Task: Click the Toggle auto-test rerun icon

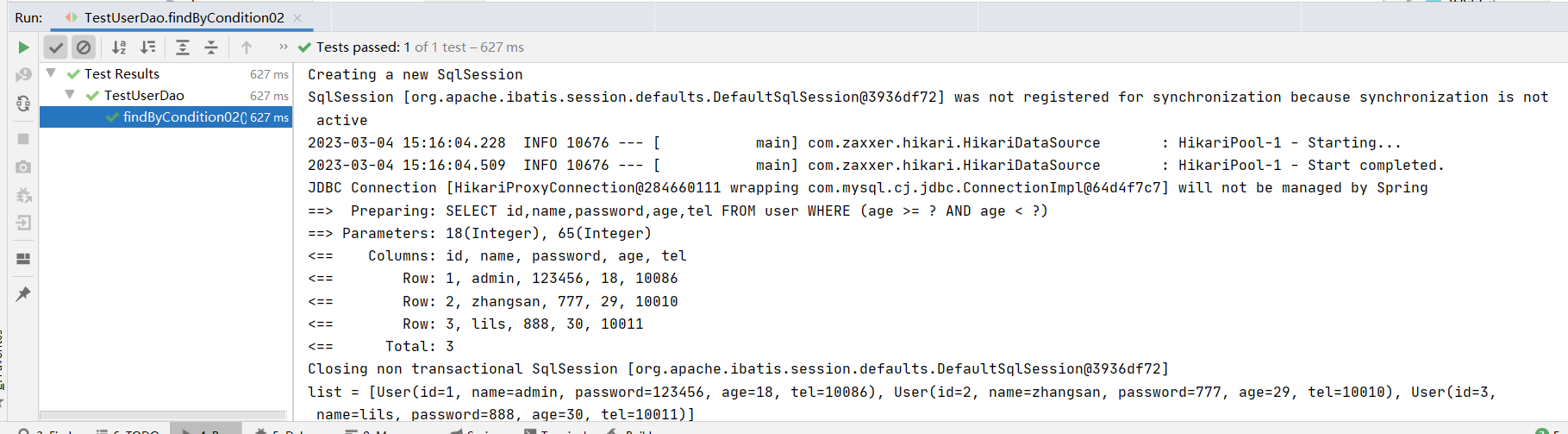Action: 23,104
